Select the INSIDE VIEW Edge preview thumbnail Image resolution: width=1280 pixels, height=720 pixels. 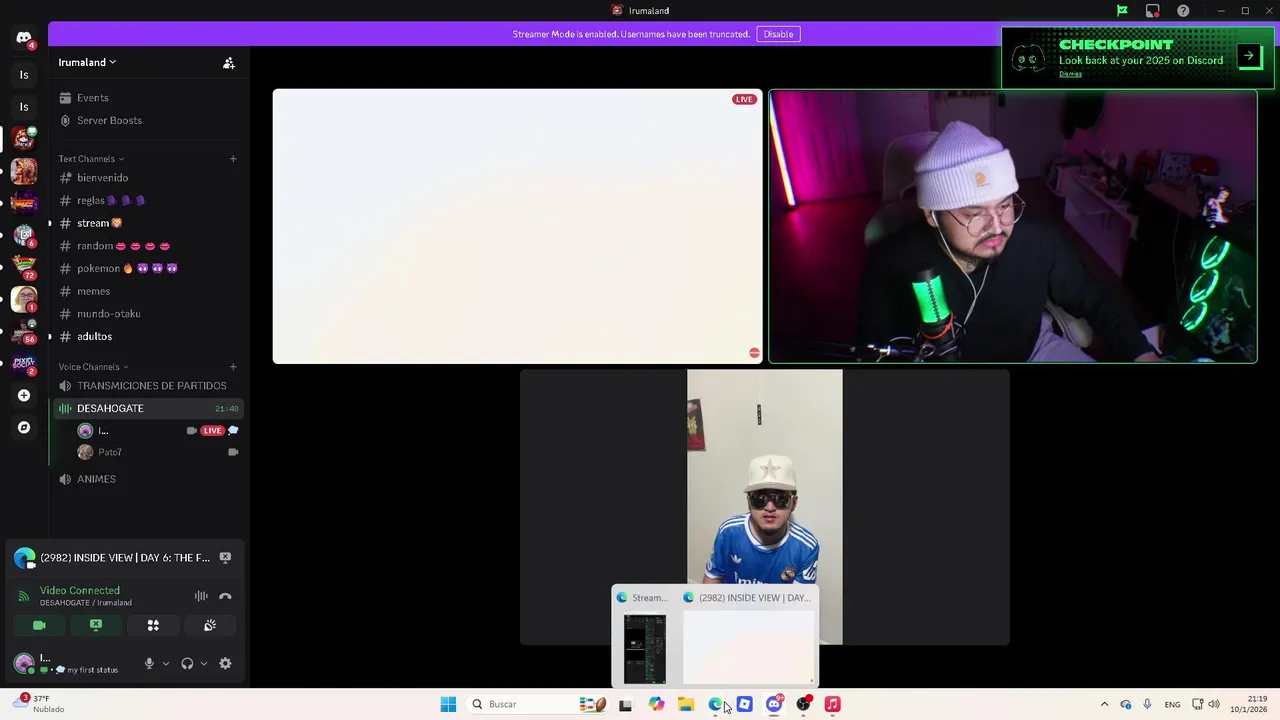tap(748, 648)
